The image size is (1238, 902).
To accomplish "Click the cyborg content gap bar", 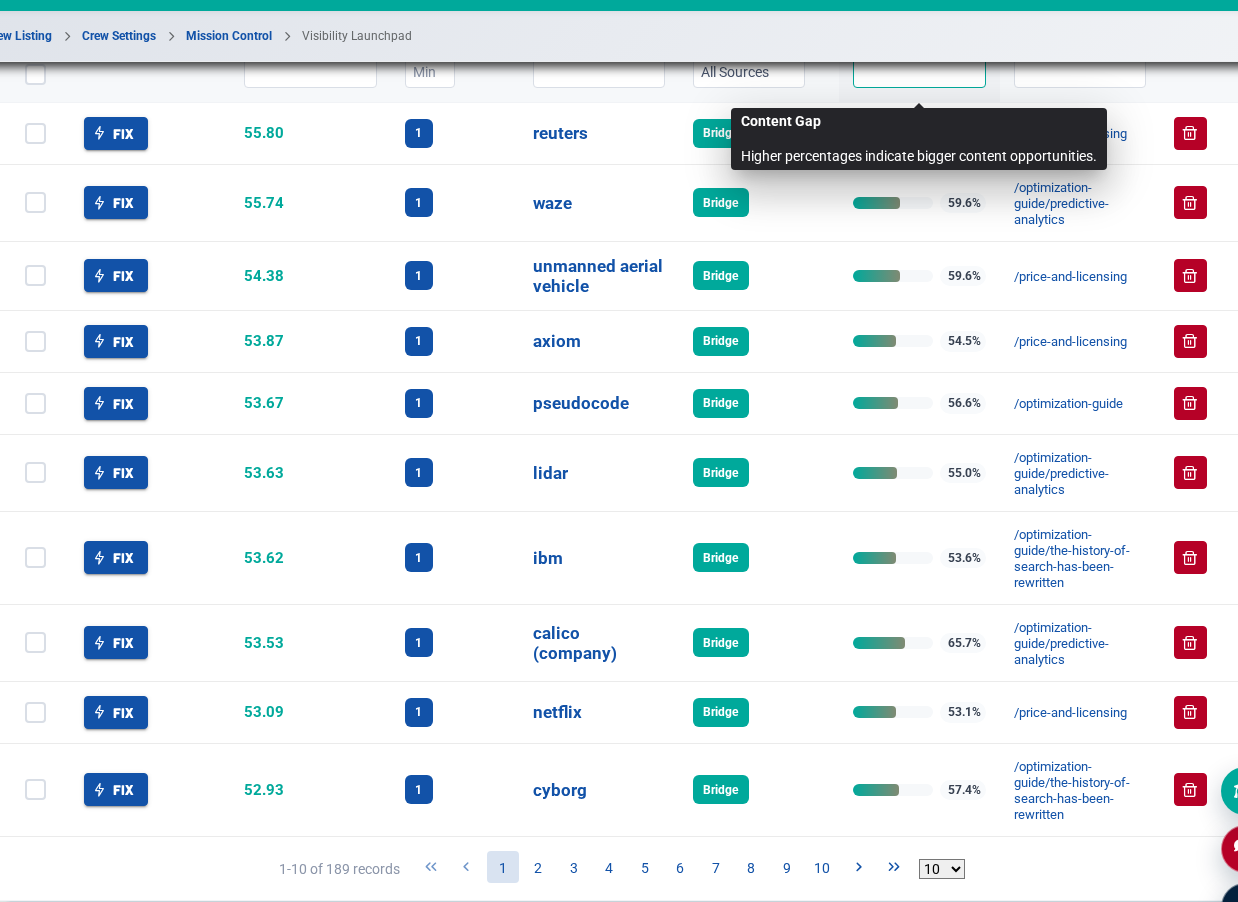I will pyautogui.click(x=893, y=790).
